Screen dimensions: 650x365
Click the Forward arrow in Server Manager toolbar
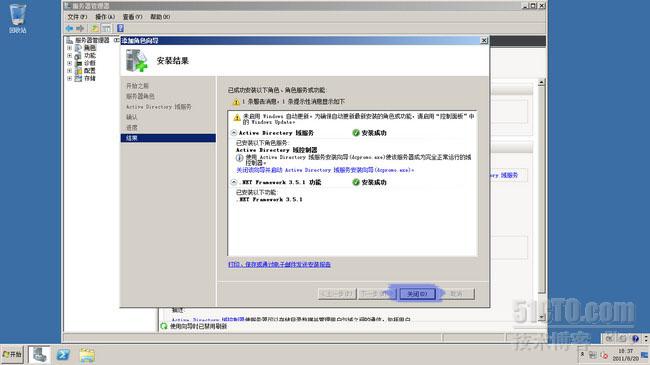80,28
